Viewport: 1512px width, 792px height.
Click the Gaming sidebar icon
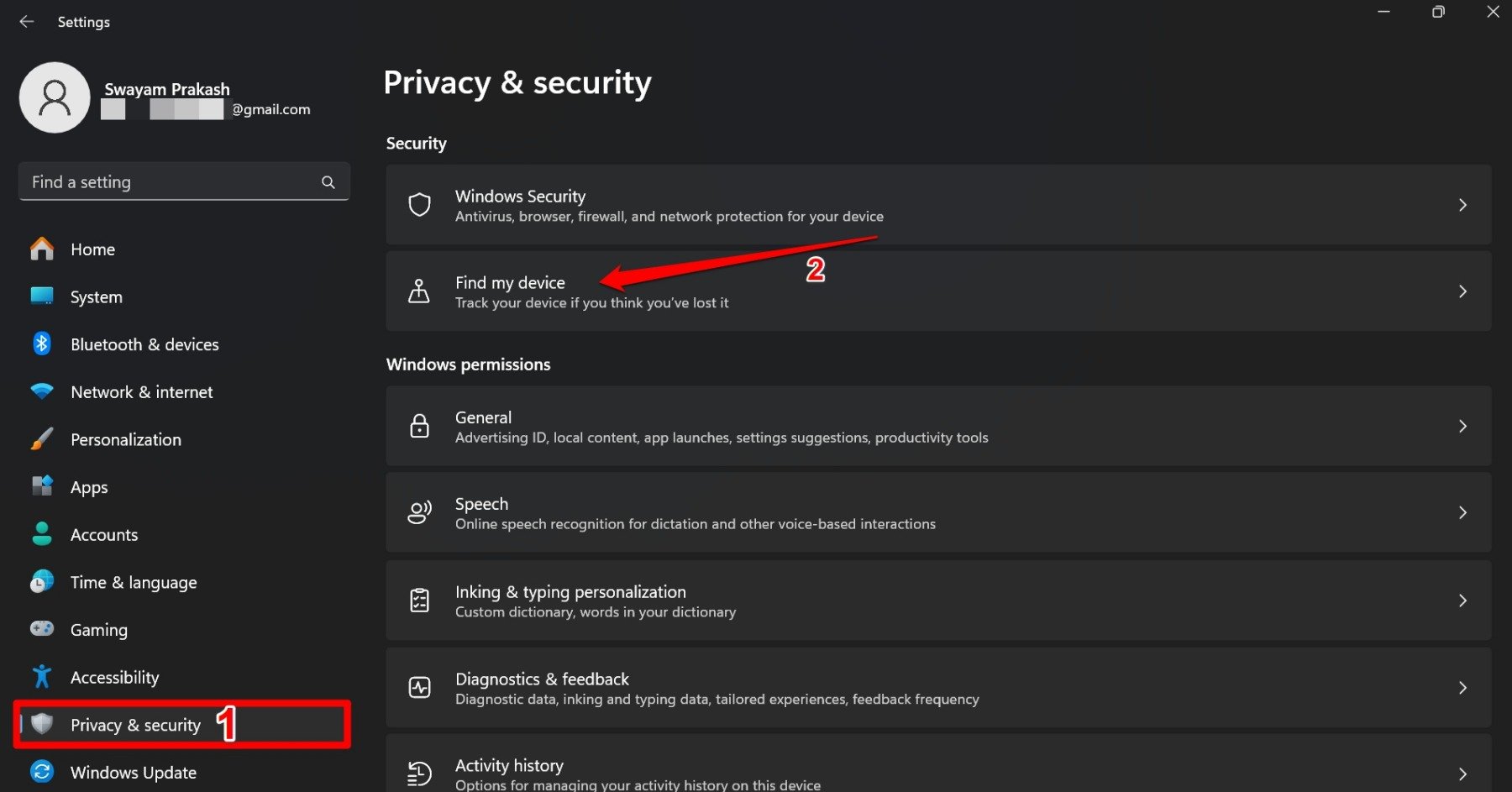41,629
